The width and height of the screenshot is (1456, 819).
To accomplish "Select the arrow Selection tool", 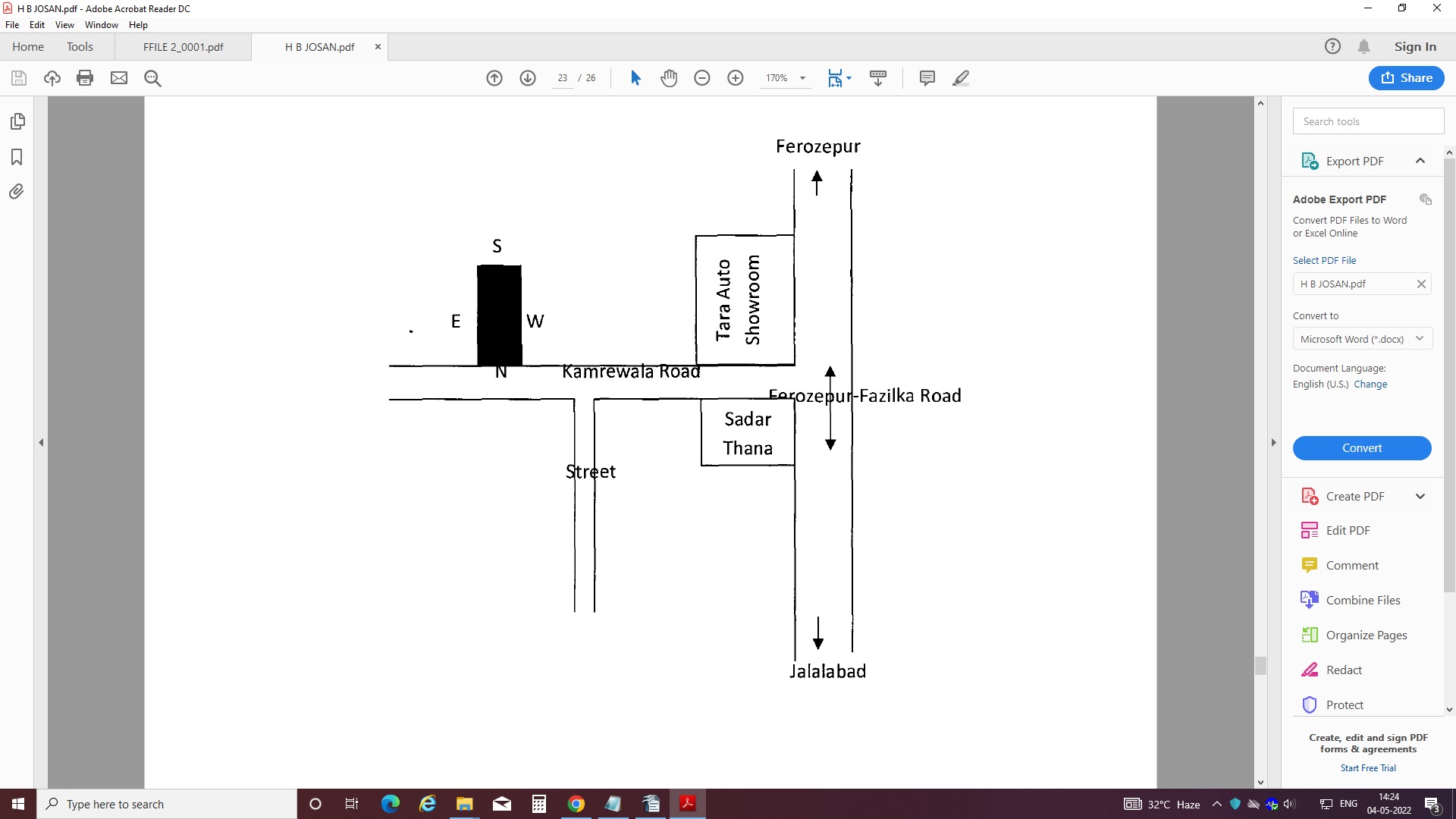I will click(x=635, y=78).
